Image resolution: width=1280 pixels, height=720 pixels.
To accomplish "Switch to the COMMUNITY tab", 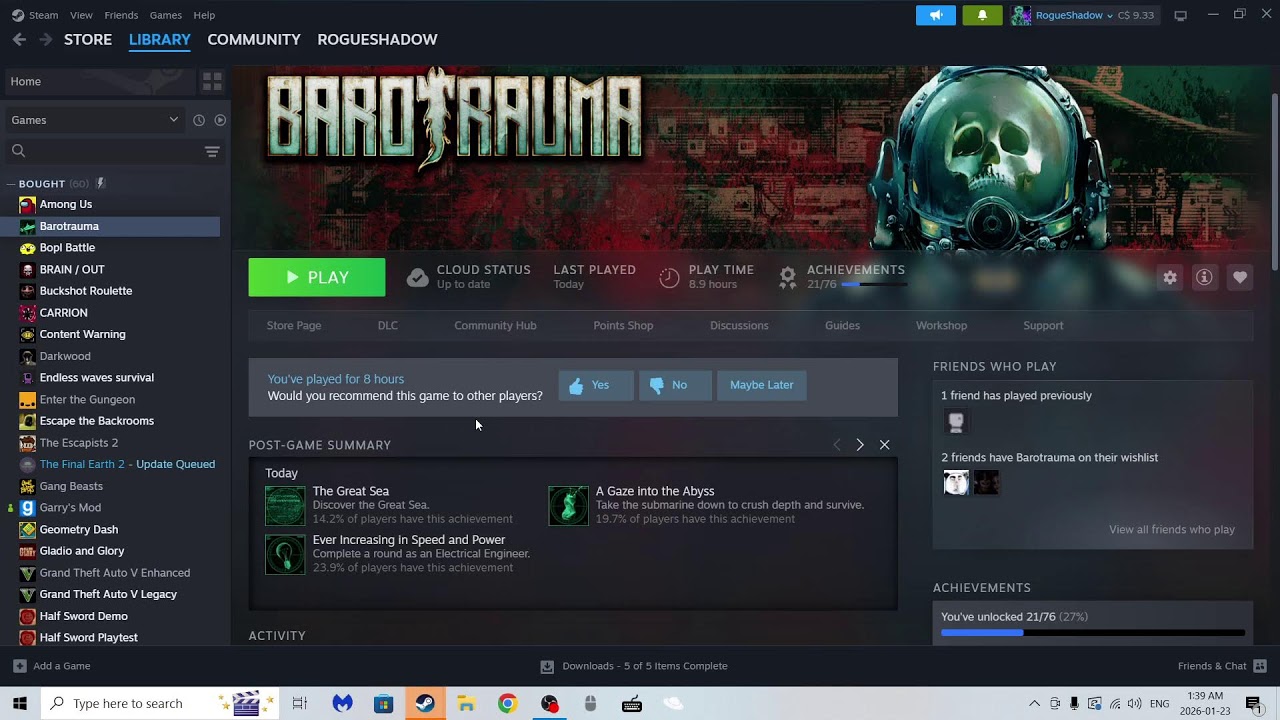I will tap(254, 39).
